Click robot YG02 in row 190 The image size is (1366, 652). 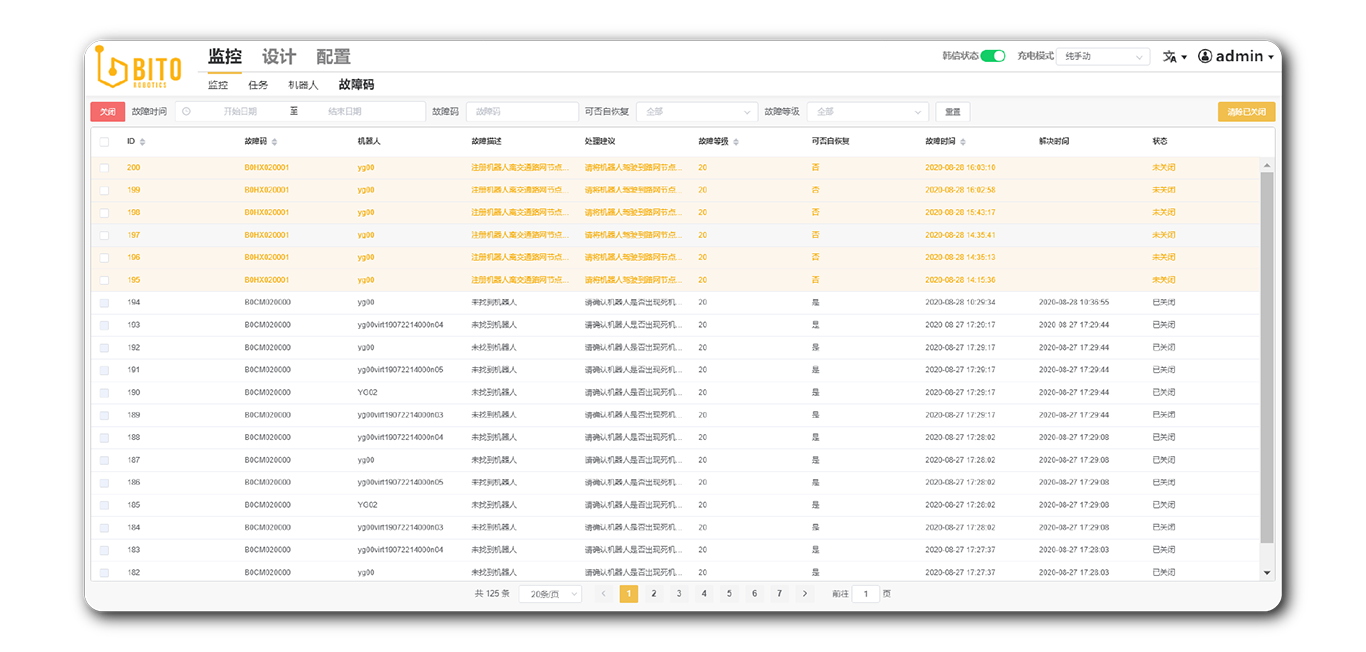(x=367, y=392)
